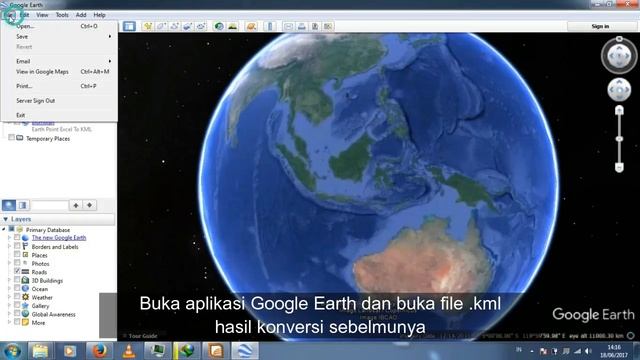Viewport: 640px width, 360px height.
Task: Click the north-up ring on the Look joystick
Action: 619,39
